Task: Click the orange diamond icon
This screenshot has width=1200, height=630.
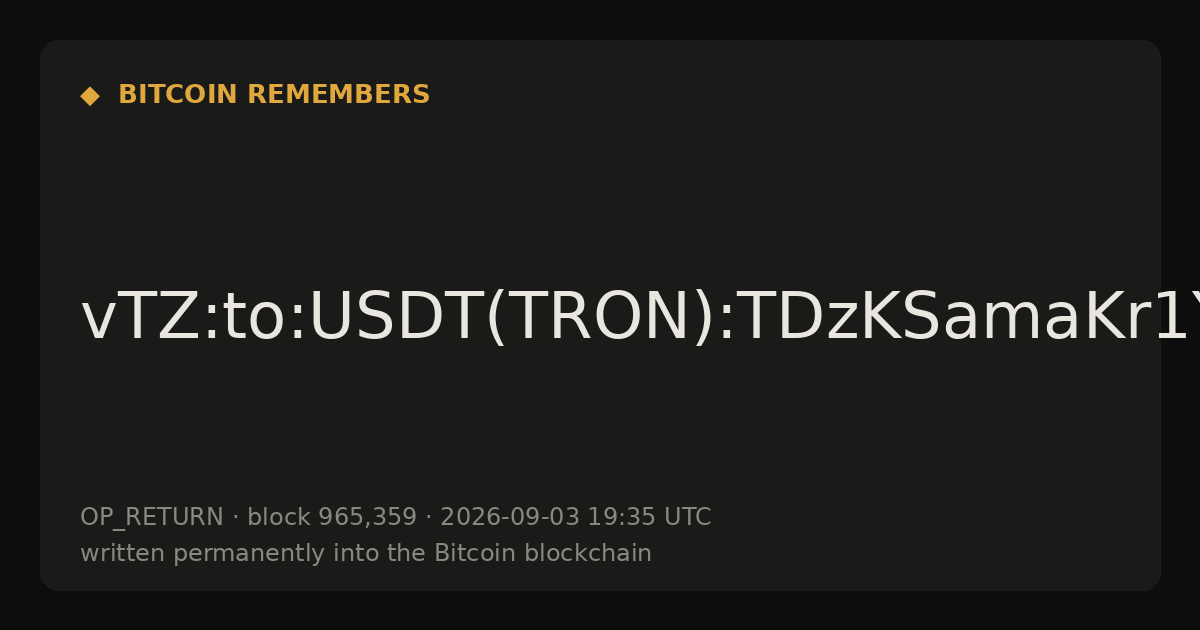Action: 90,96
